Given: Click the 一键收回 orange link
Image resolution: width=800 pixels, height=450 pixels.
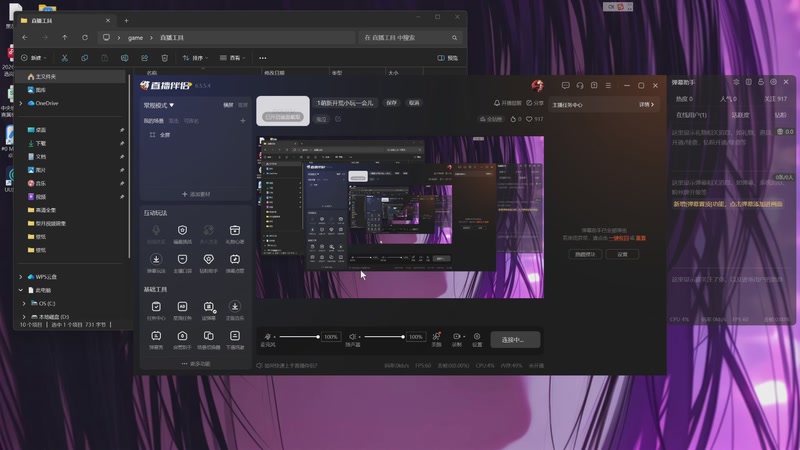Looking at the screenshot, I should coord(618,238).
